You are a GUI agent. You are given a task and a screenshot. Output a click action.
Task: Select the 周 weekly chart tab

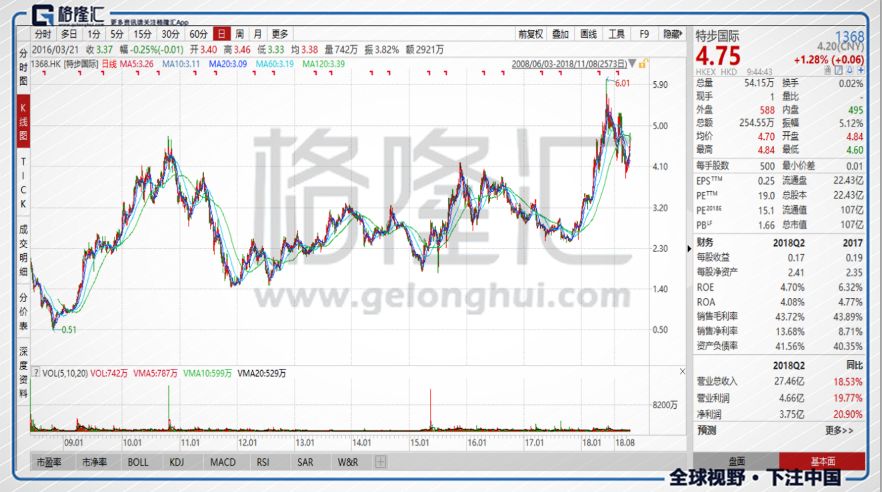(240, 34)
